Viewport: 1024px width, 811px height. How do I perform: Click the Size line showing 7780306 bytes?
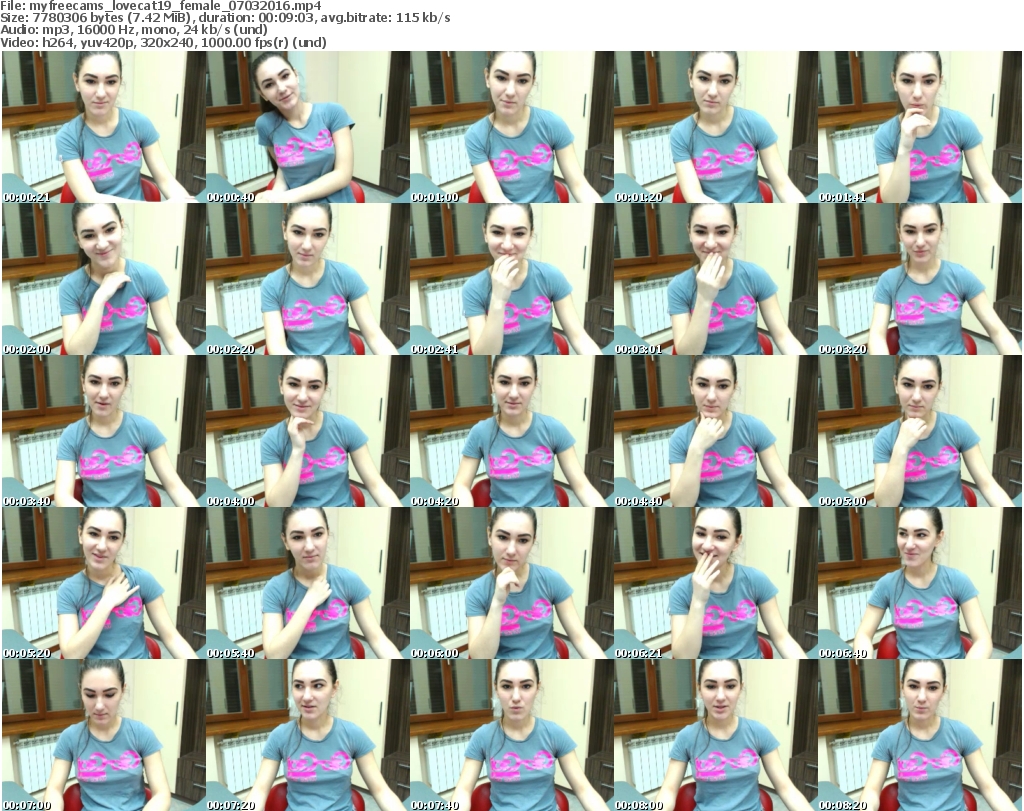pos(225,18)
